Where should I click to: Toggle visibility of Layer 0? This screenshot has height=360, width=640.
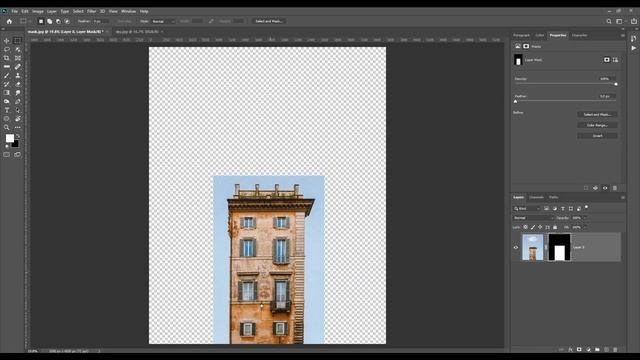coord(516,247)
